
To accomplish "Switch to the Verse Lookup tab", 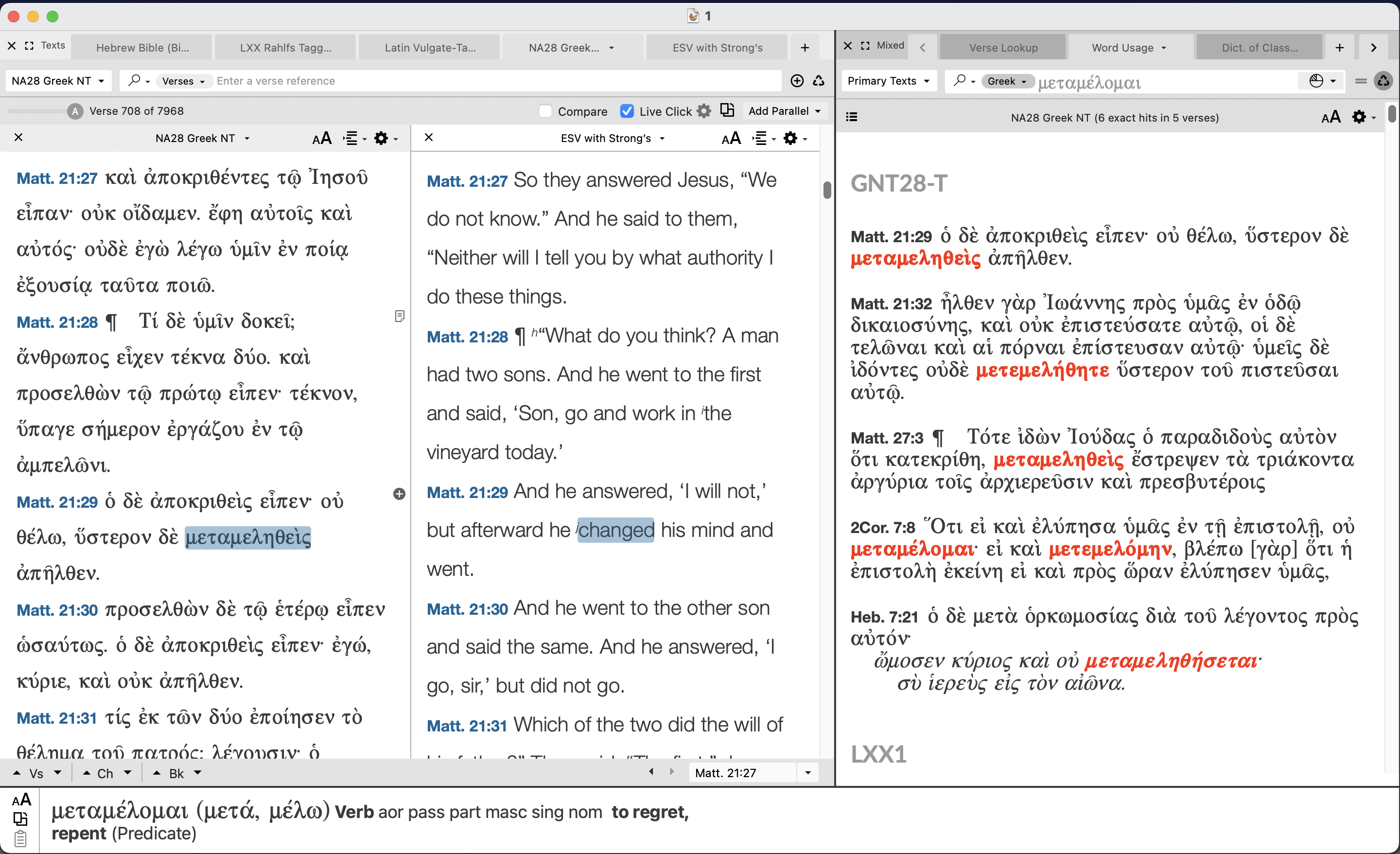I will click(x=1003, y=48).
